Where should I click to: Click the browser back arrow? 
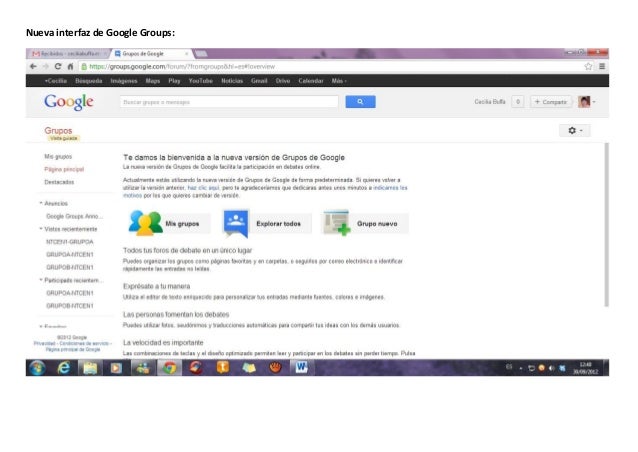[33, 66]
